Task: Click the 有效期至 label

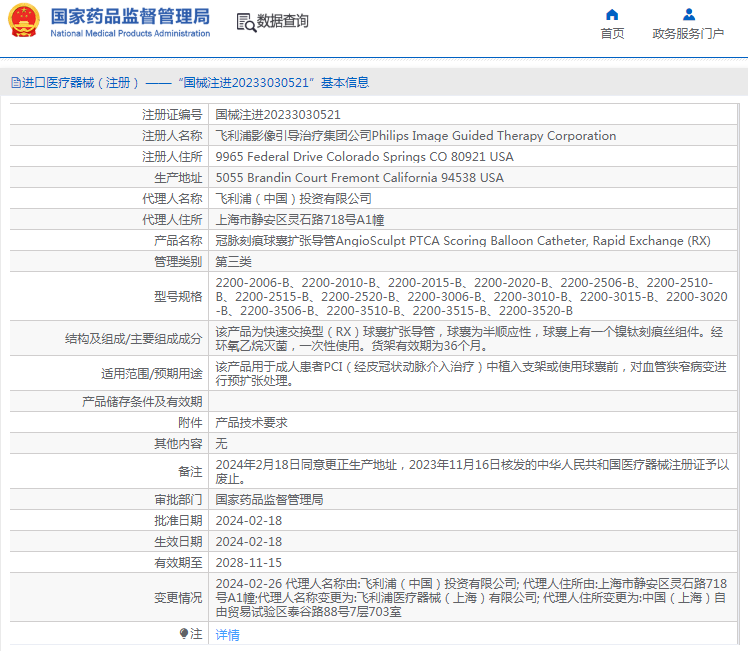Action: tap(178, 563)
